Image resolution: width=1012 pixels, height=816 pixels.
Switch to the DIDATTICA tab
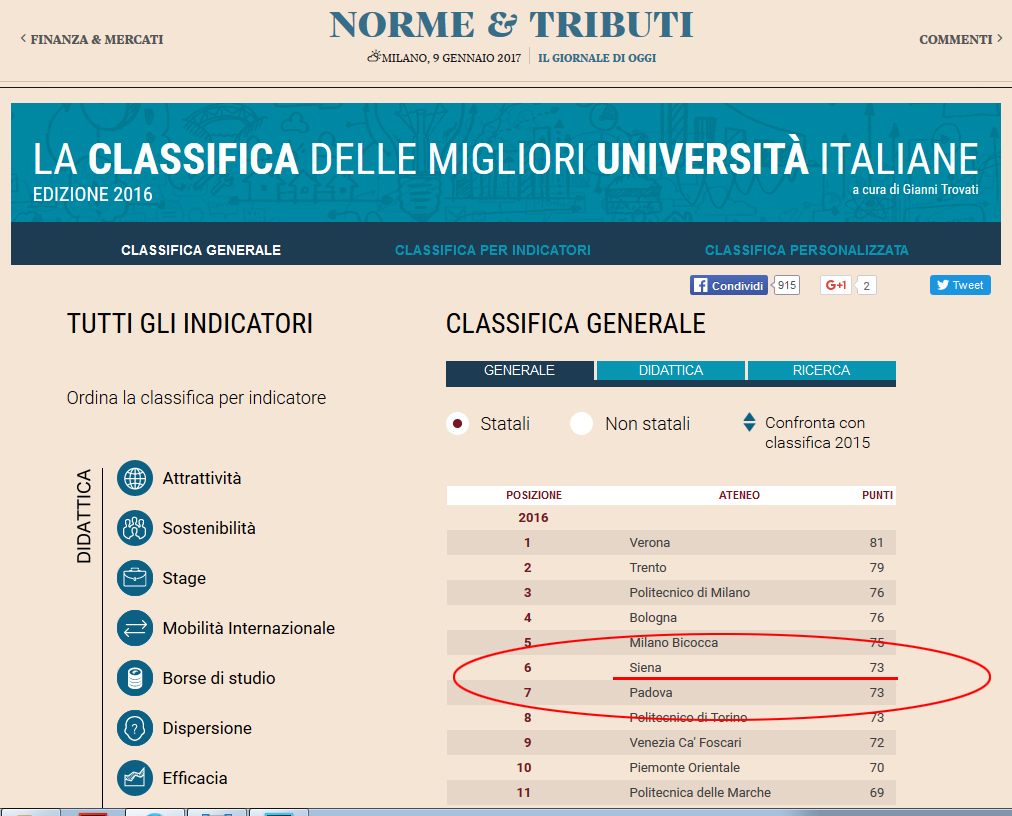pyautogui.click(x=670, y=369)
